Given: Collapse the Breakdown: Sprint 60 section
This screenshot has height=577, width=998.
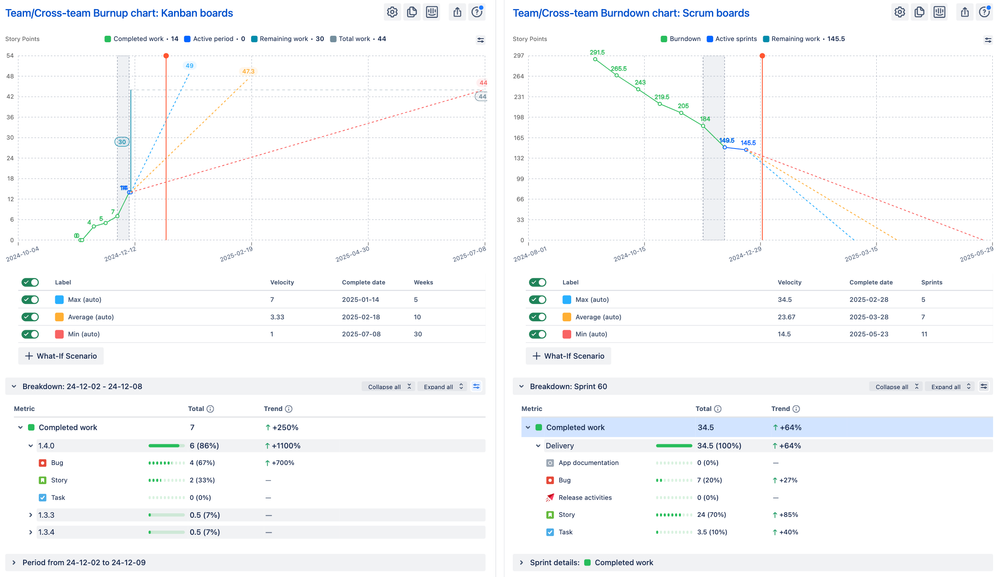Looking at the screenshot, I should click(x=522, y=385).
